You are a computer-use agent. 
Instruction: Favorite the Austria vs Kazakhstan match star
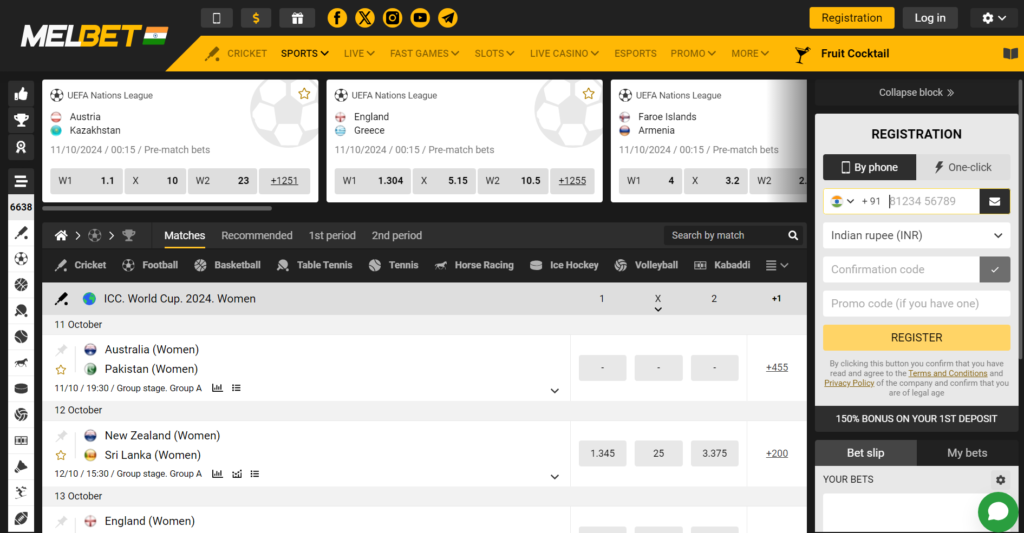pos(304,94)
